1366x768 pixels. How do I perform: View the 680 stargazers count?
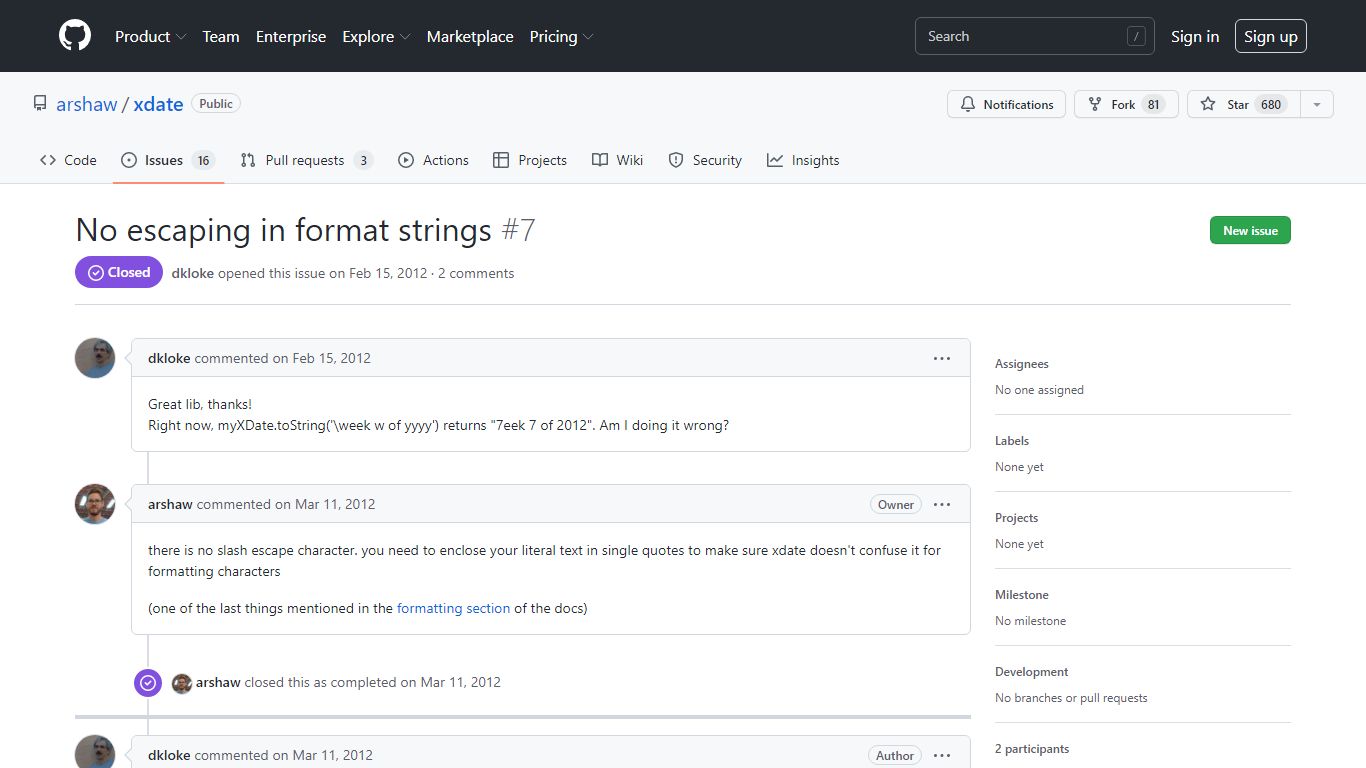1270,104
